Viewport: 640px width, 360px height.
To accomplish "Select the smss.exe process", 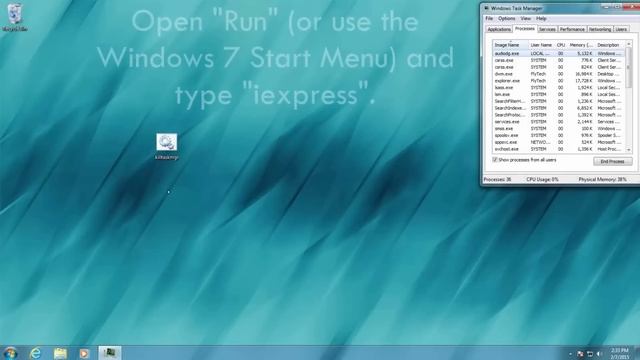I will click(559, 129).
